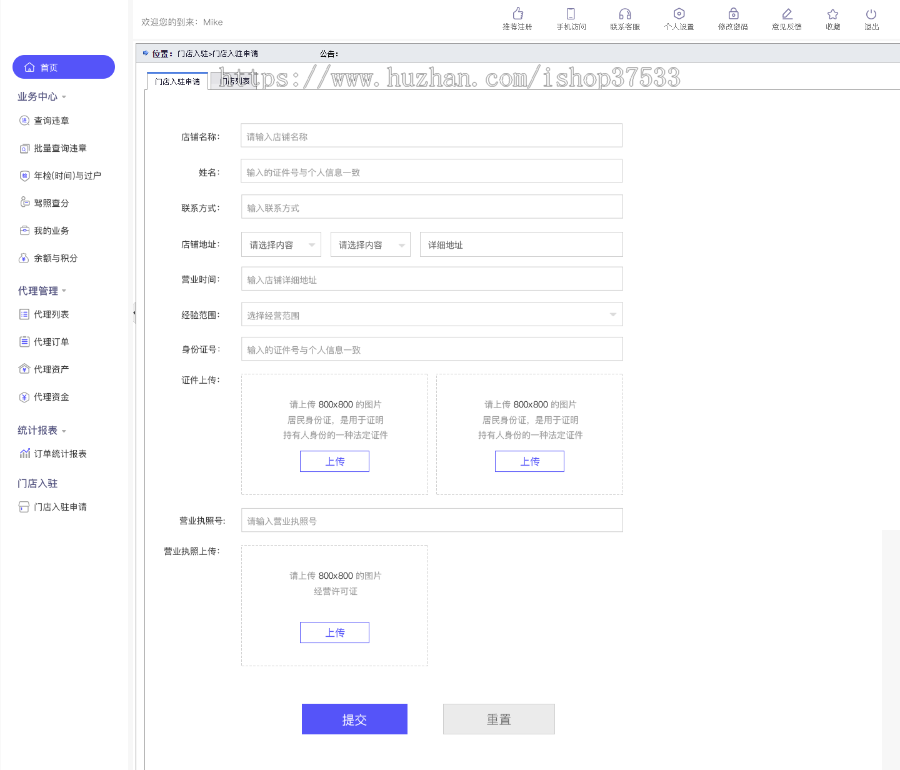Click the logout (退出) power icon
Viewport: 900px width, 770px height.
pyautogui.click(x=871, y=14)
